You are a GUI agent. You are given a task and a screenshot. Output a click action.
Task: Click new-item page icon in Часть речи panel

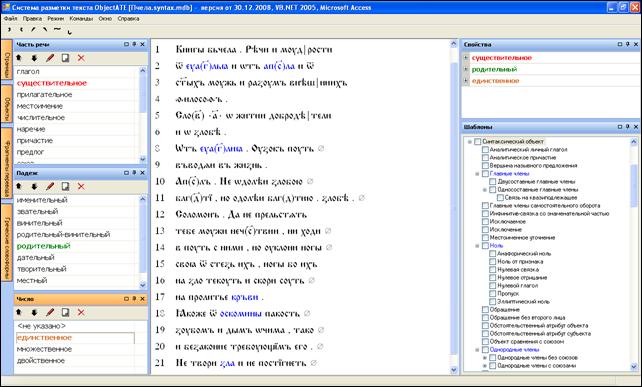66,58
